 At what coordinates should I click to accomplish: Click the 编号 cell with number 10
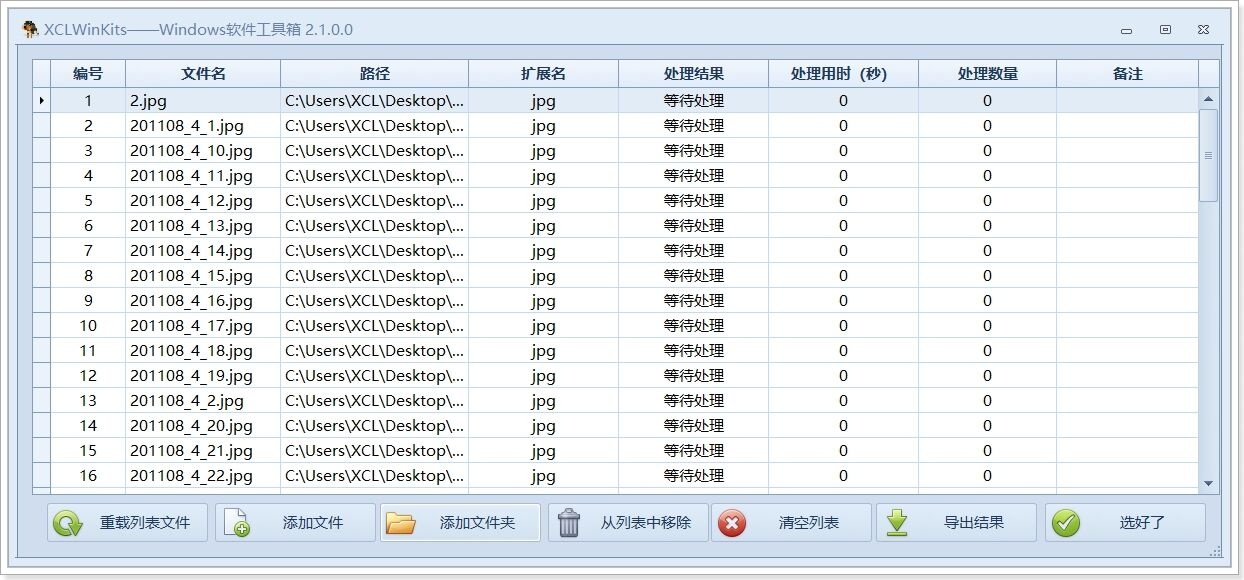[x=88, y=325]
